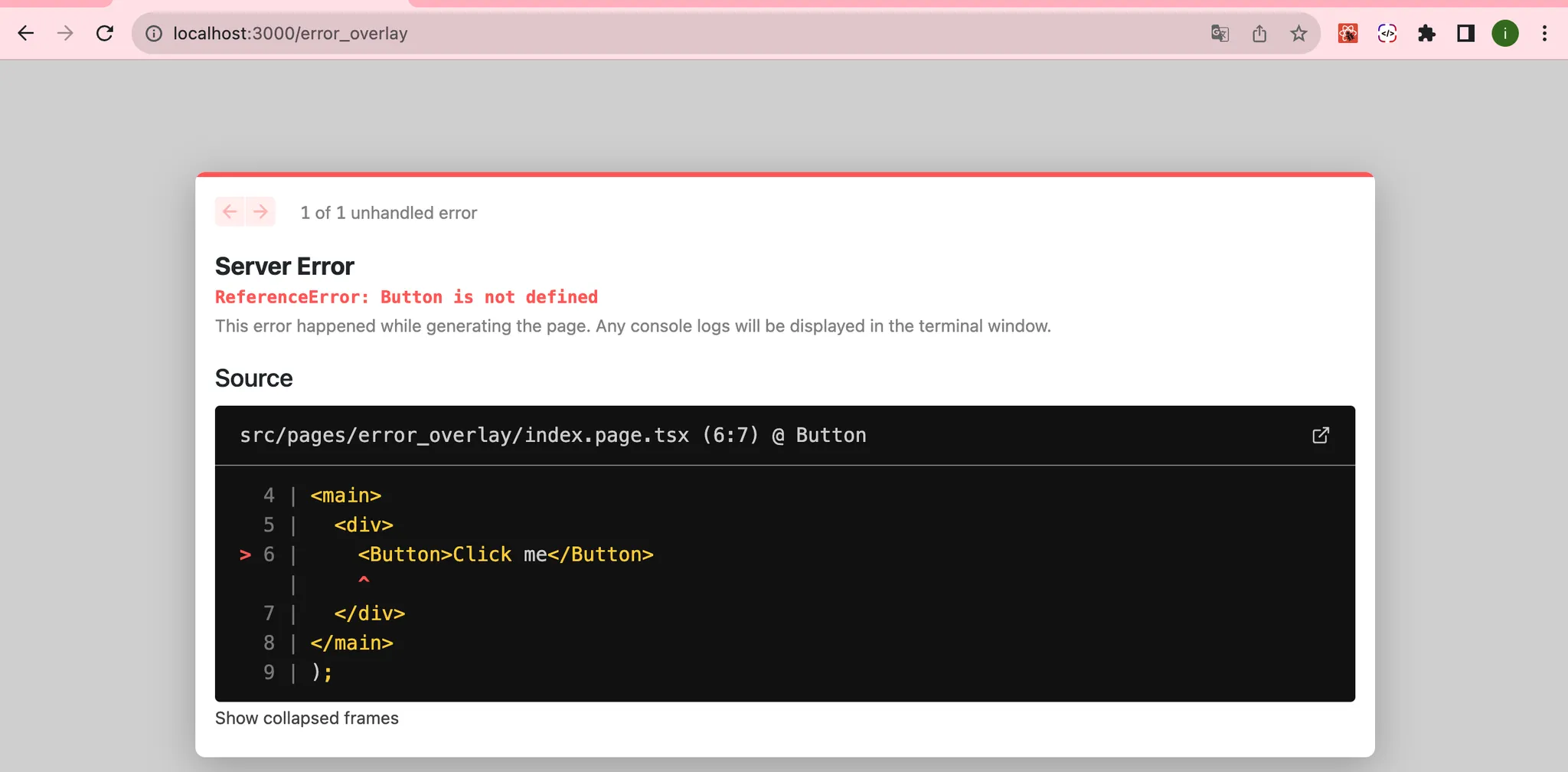The width and height of the screenshot is (1568, 772).
Task: Share this page via the share icon
Action: click(x=1259, y=34)
